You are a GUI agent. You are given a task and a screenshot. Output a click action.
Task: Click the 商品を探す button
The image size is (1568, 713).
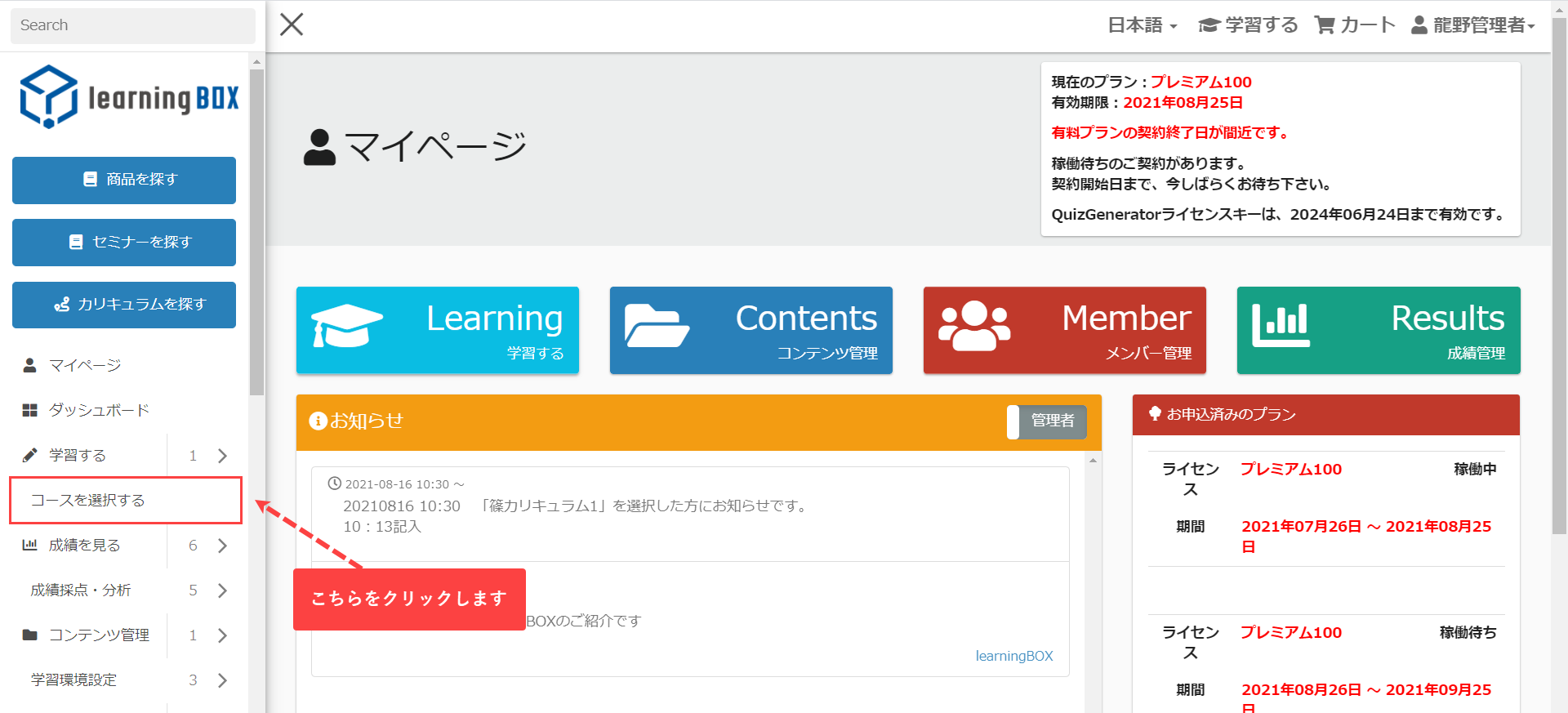pos(124,180)
